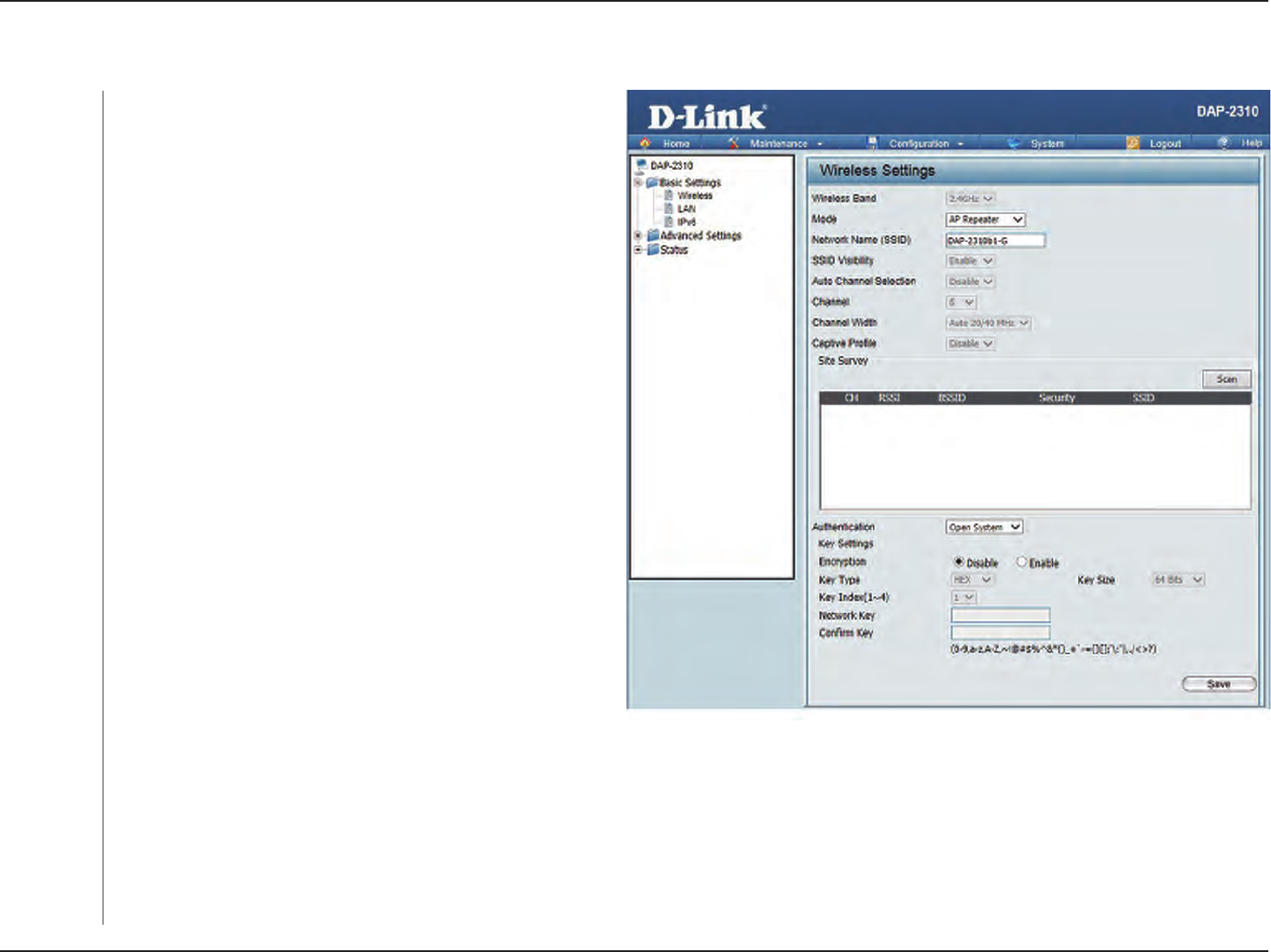Click the RSSI column header
This screenshot has height=952, width=1271.
(x=889, y=398)
